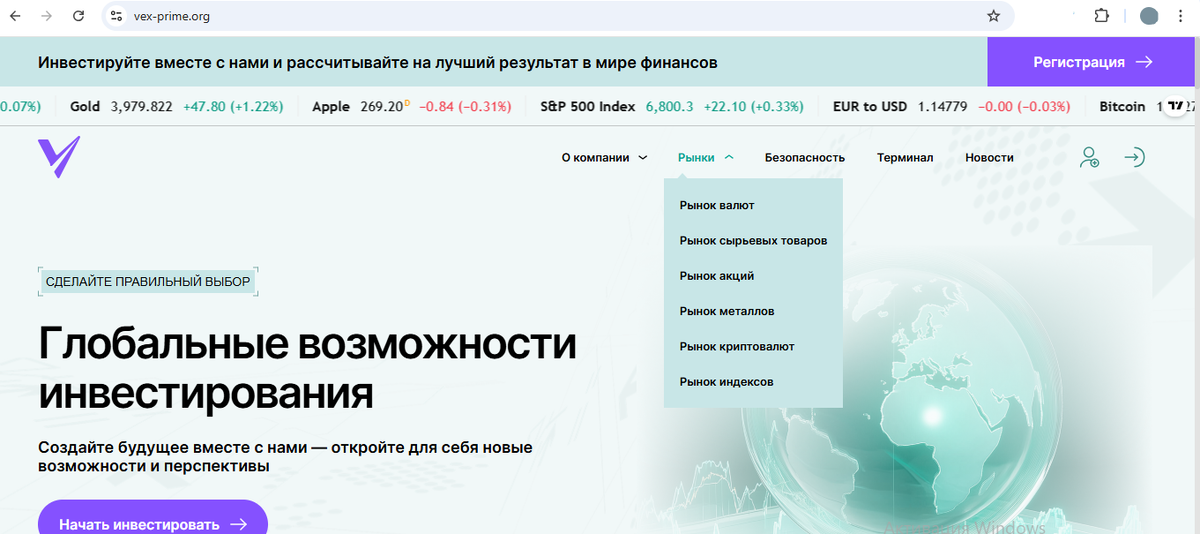The height and width of the screenshot is (534, 1200).
Task: Select Рынок валют from dropdown
Action: pos(717,205)
